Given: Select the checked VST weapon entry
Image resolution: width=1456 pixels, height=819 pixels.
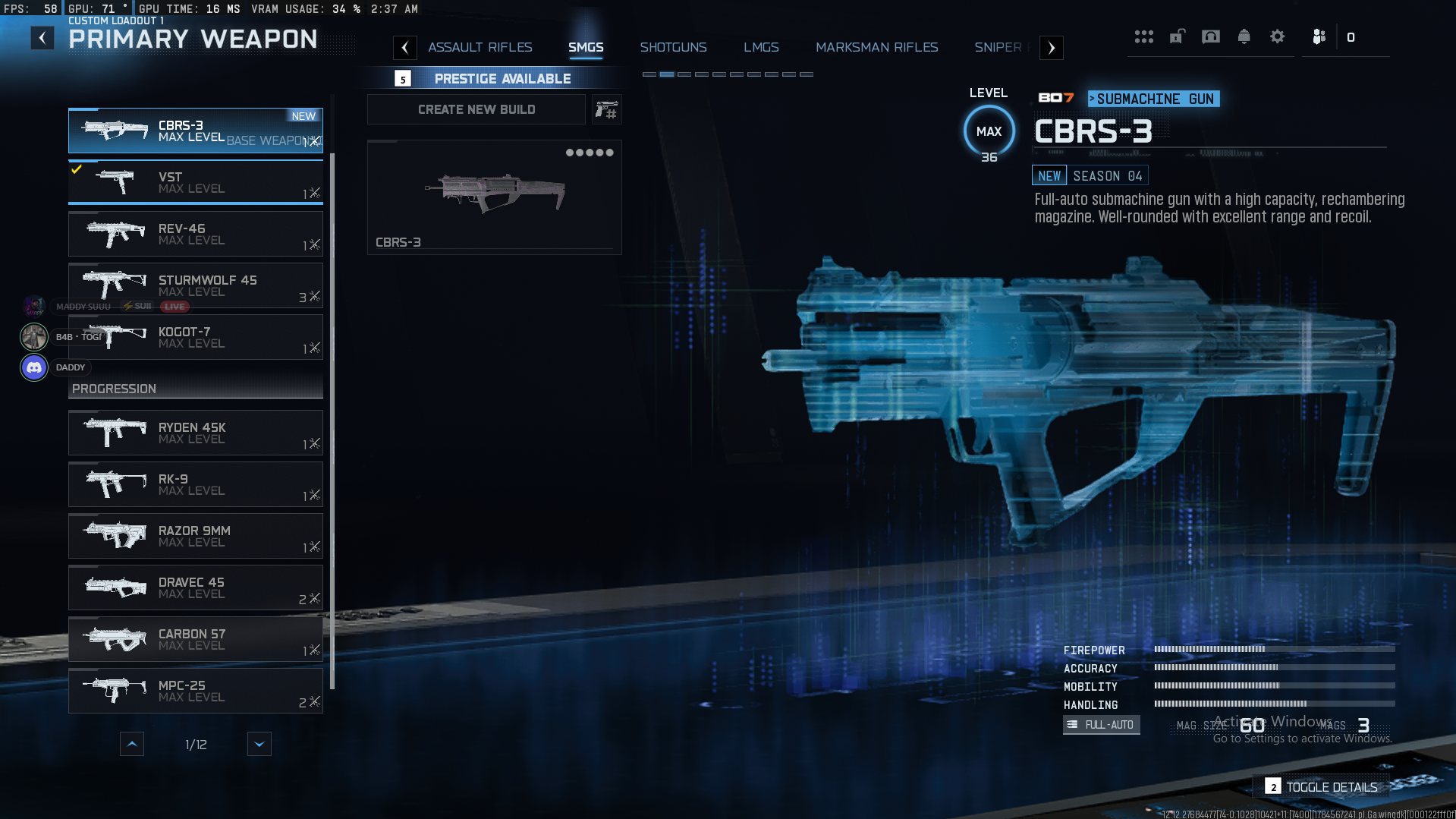Looking at the screenshot, I should 196,182.
